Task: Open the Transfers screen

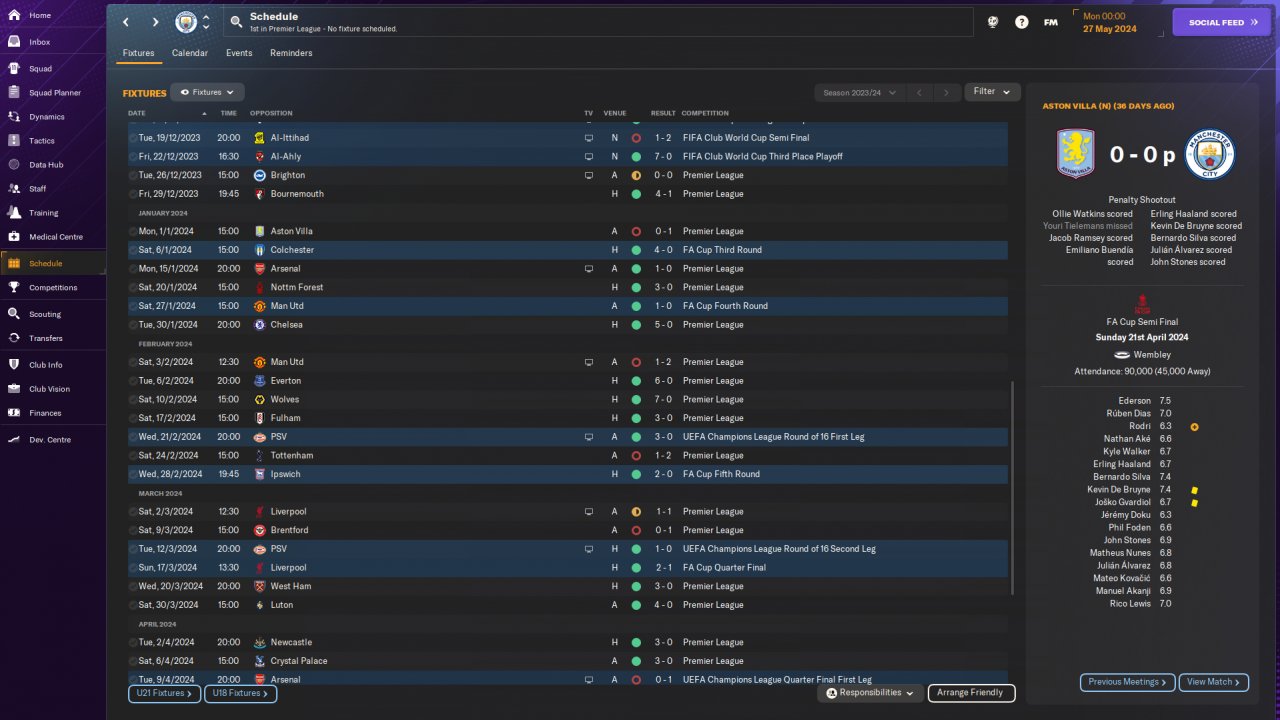Action: (x=46, y=338)
